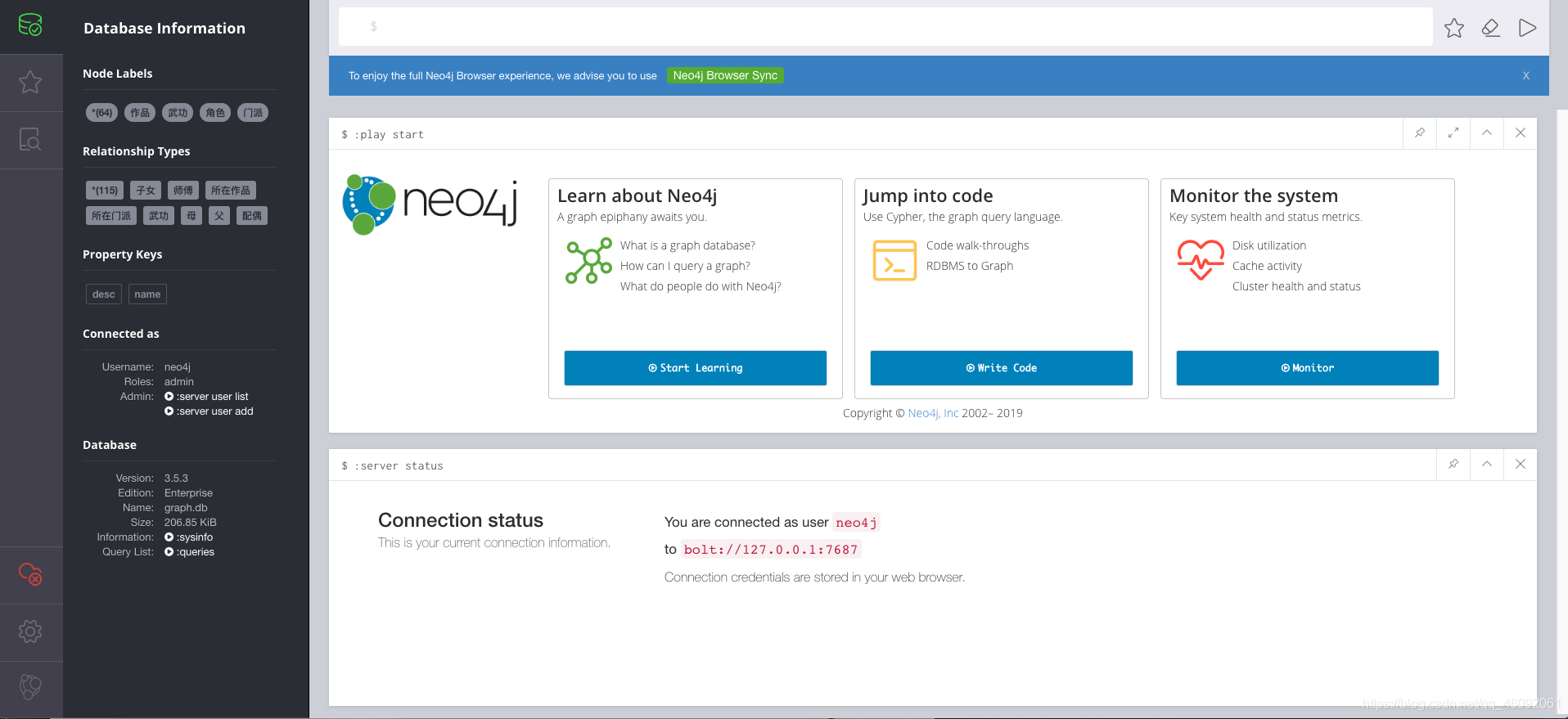Open 'Cache activity' metric

click(1267, 266)
